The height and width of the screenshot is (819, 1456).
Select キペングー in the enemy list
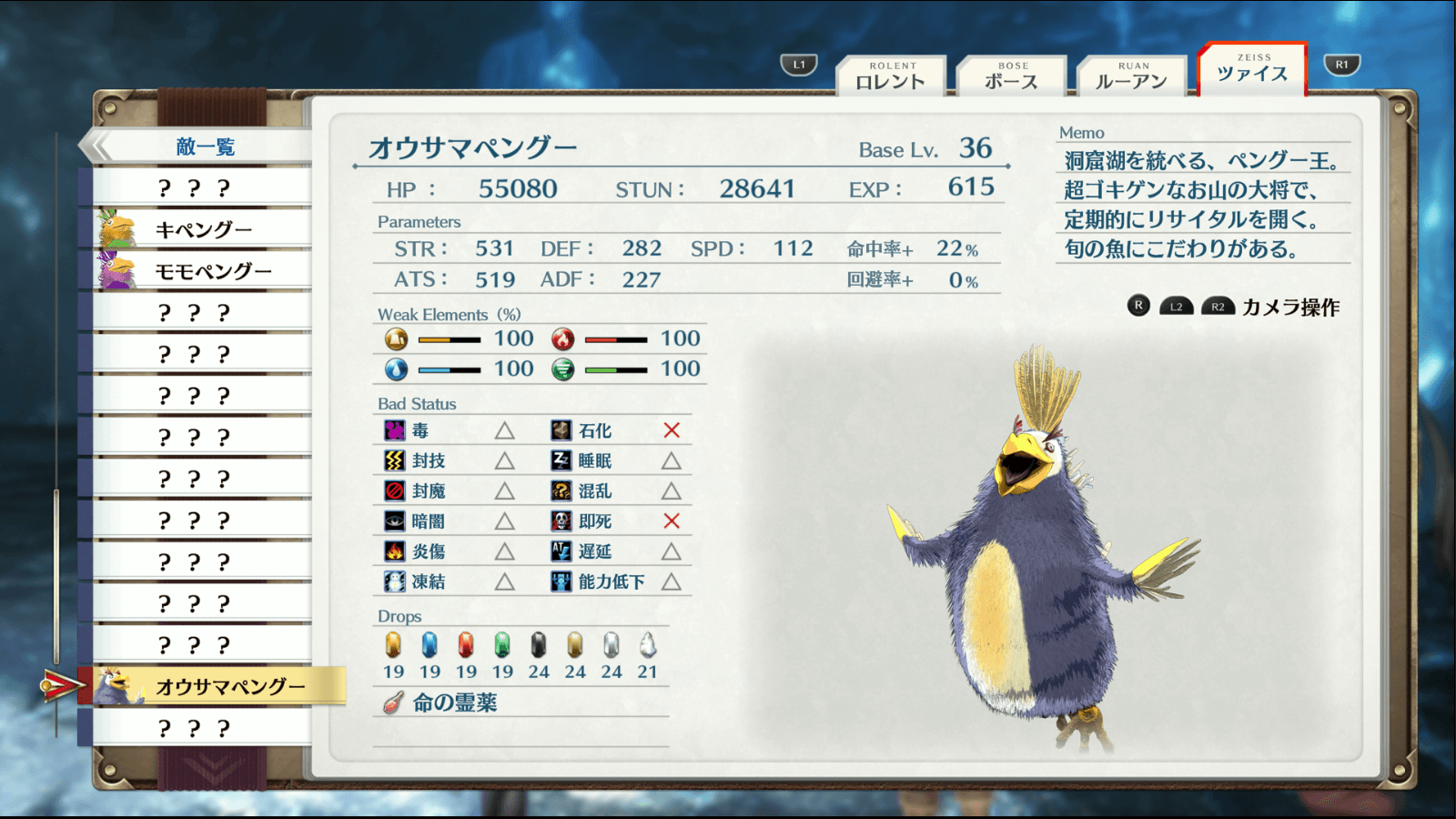coord(202,229)
